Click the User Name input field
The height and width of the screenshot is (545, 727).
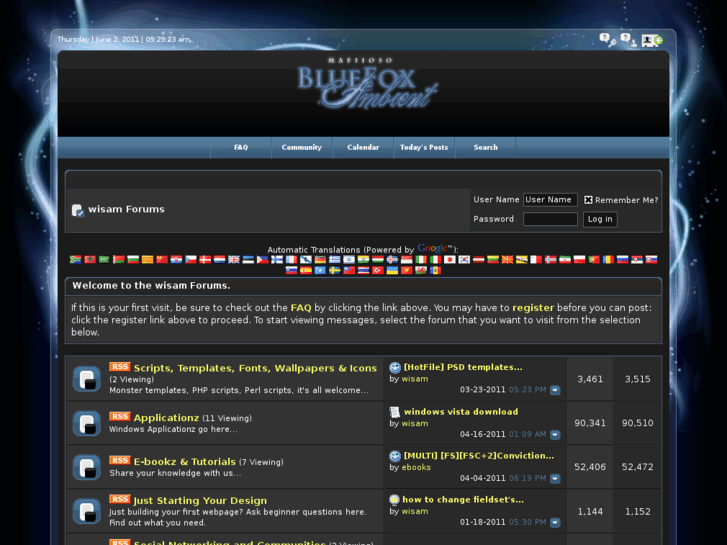[550, 200]
